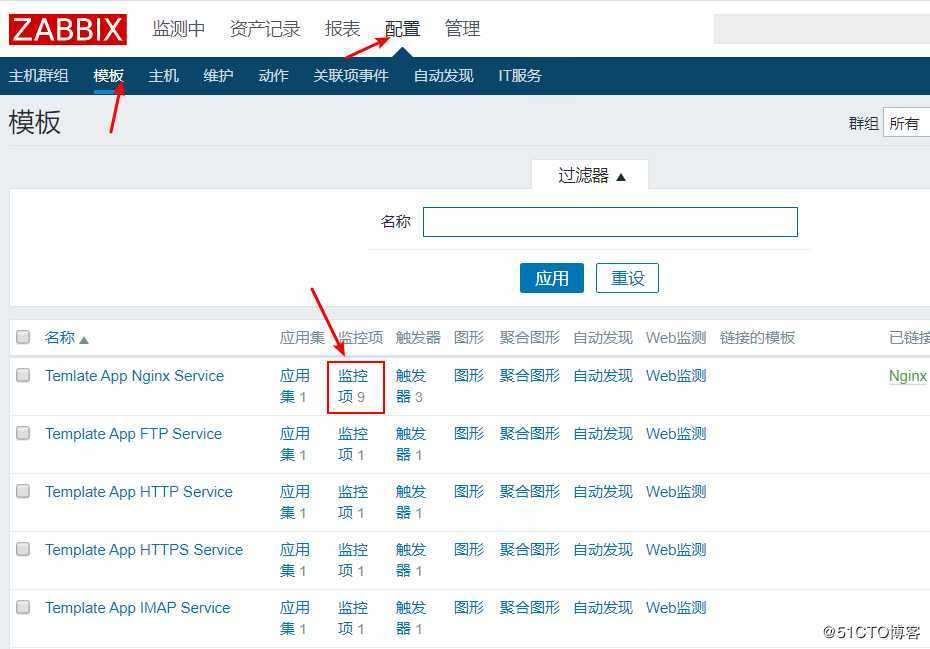This screenshot has width=930, height=649.
Task: Open the 配置 menu
Action: click(401, 28)
